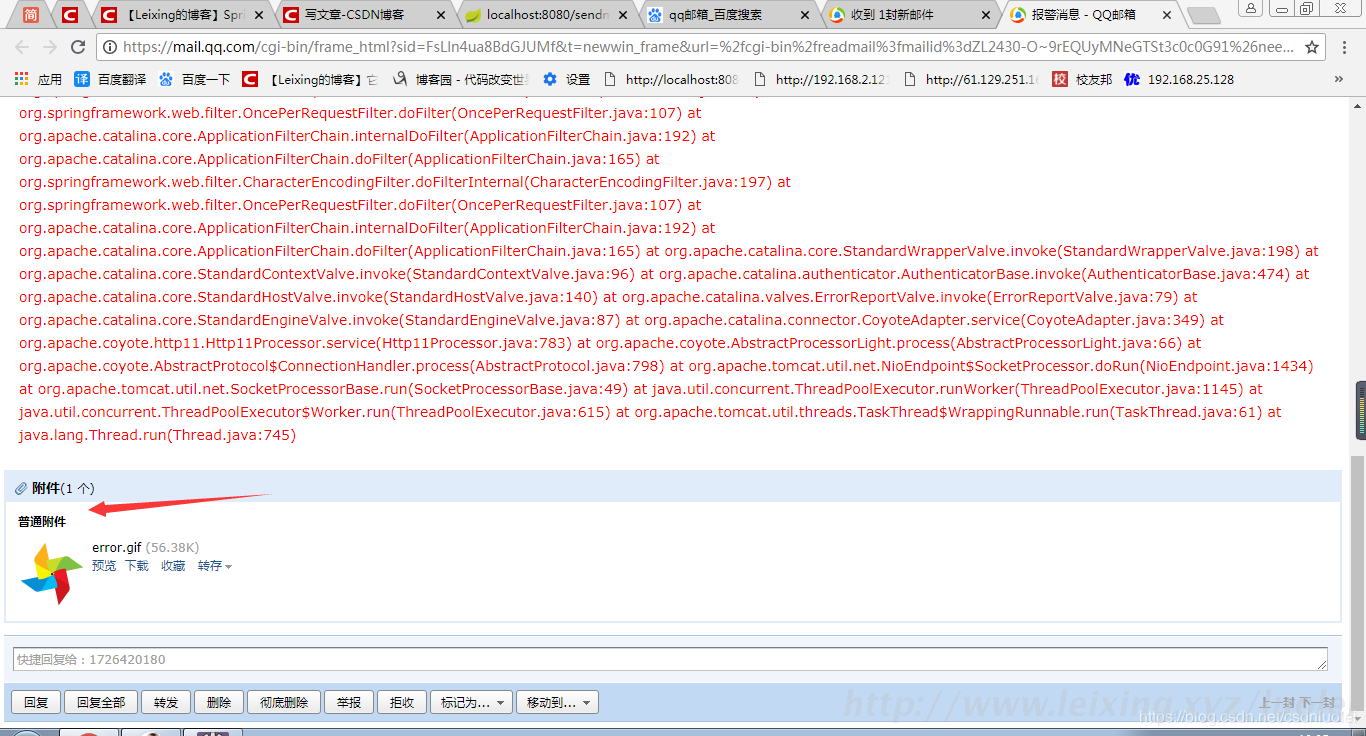1366x736 pixels.
Task: Focus the 快捷回复给 quick reply field
Action: [668, 659]
